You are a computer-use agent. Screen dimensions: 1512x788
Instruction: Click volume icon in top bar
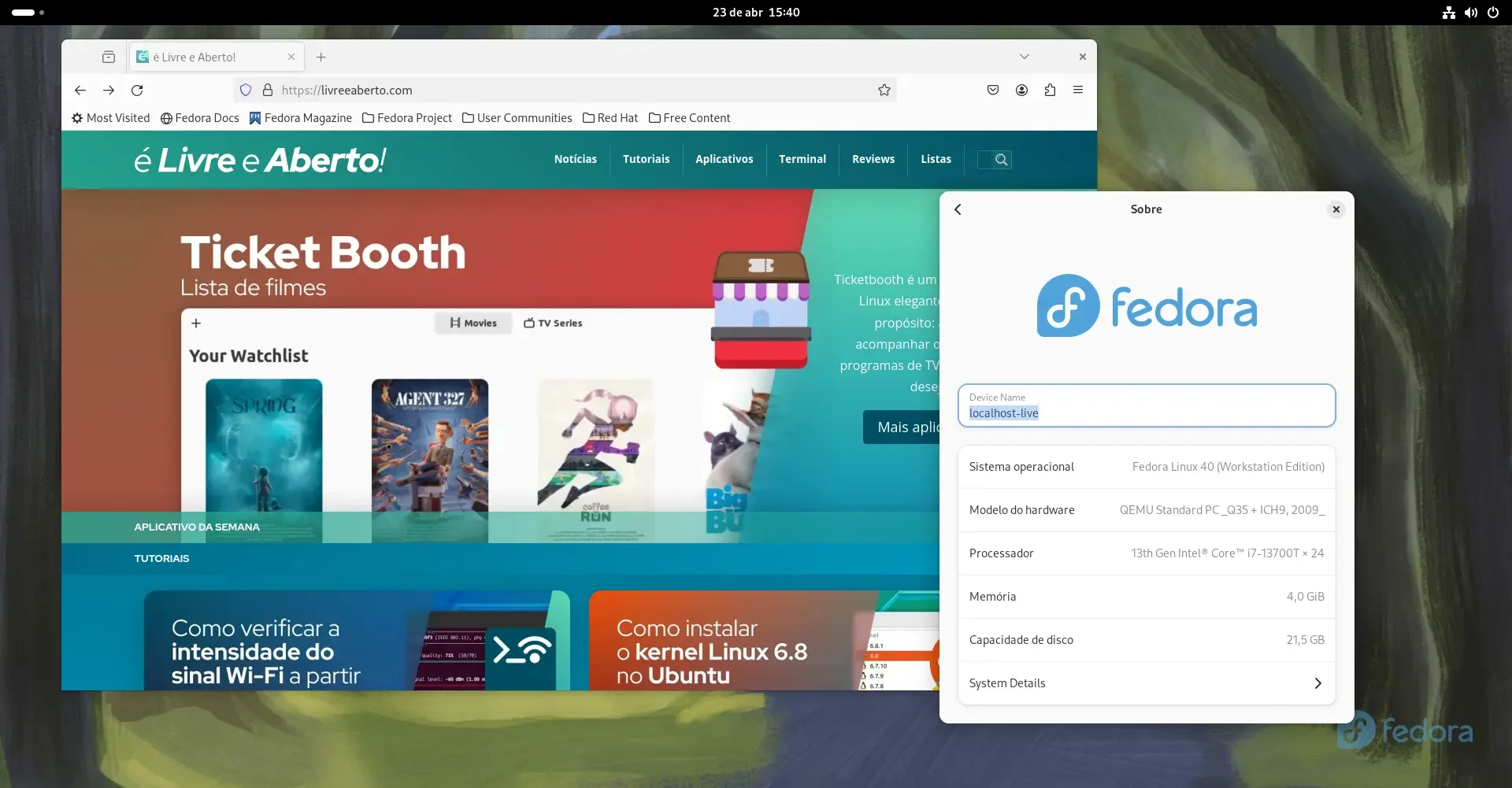click(1470, 13)
